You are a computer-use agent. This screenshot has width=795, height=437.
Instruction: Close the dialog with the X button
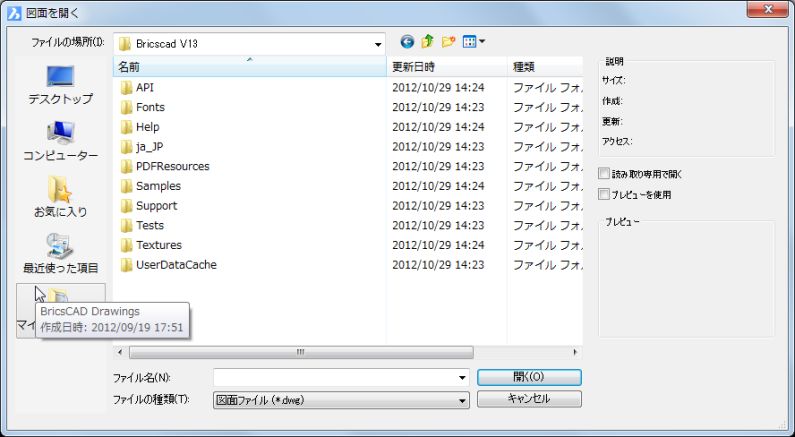768,10
